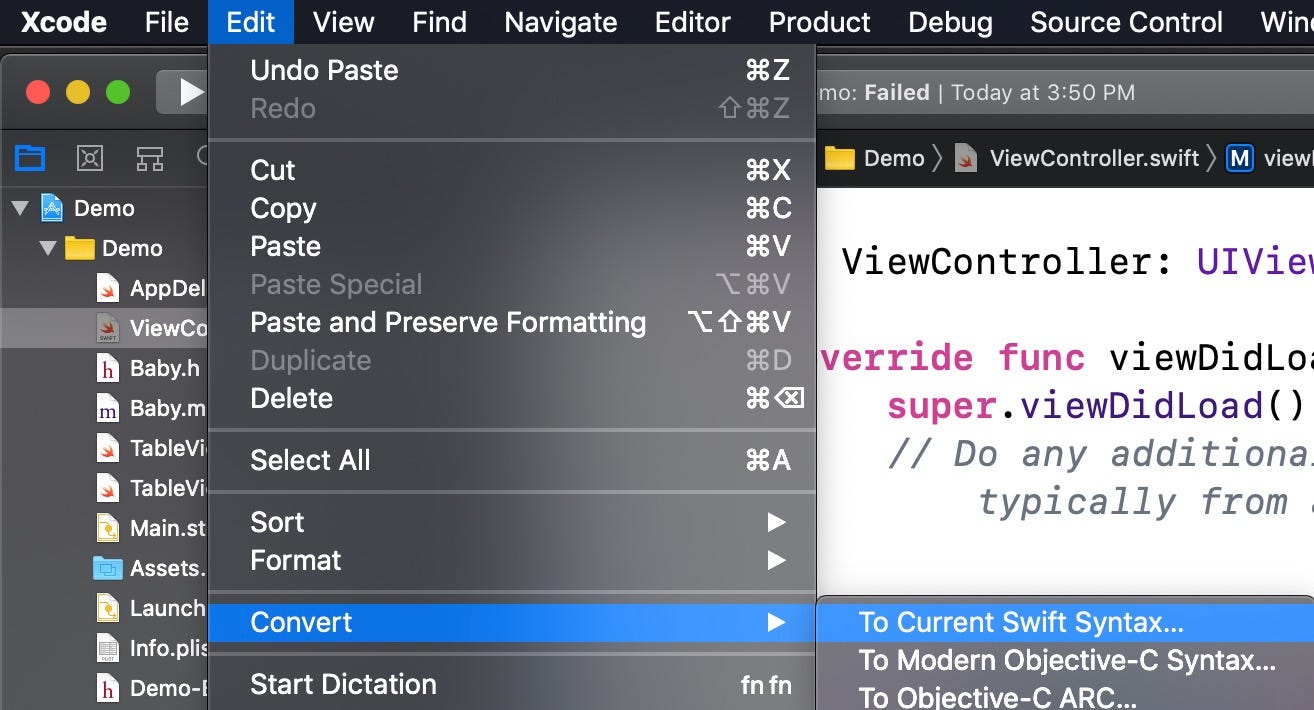
Task: Select the Baby.h header file icon
Action: 108,368
